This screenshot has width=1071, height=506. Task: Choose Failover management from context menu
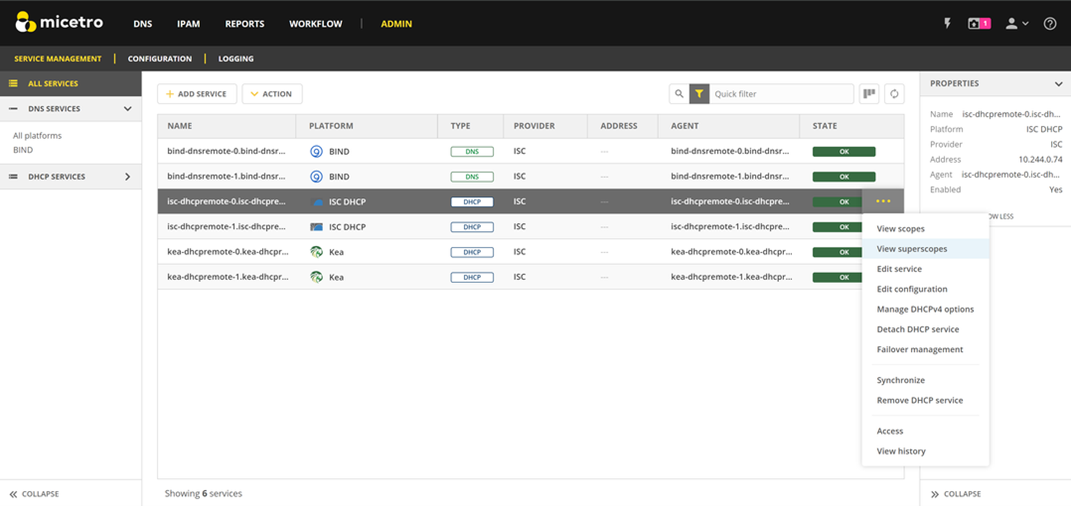click(919, 349)
